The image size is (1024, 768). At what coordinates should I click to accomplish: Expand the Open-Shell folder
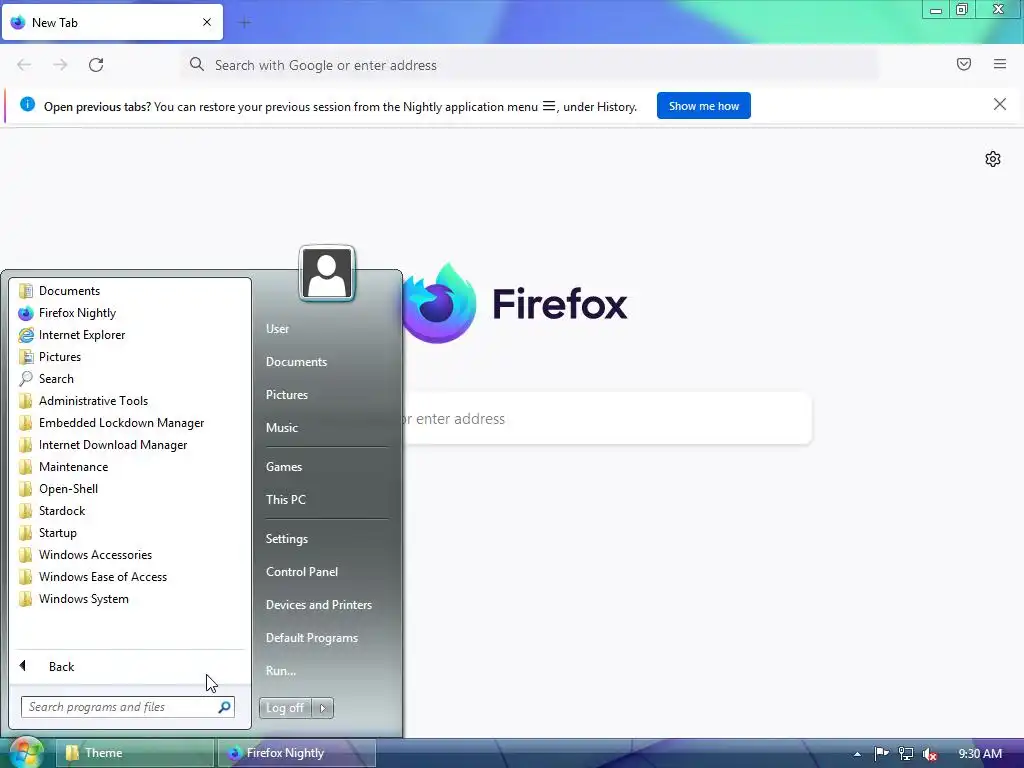[x=130, y=488]
